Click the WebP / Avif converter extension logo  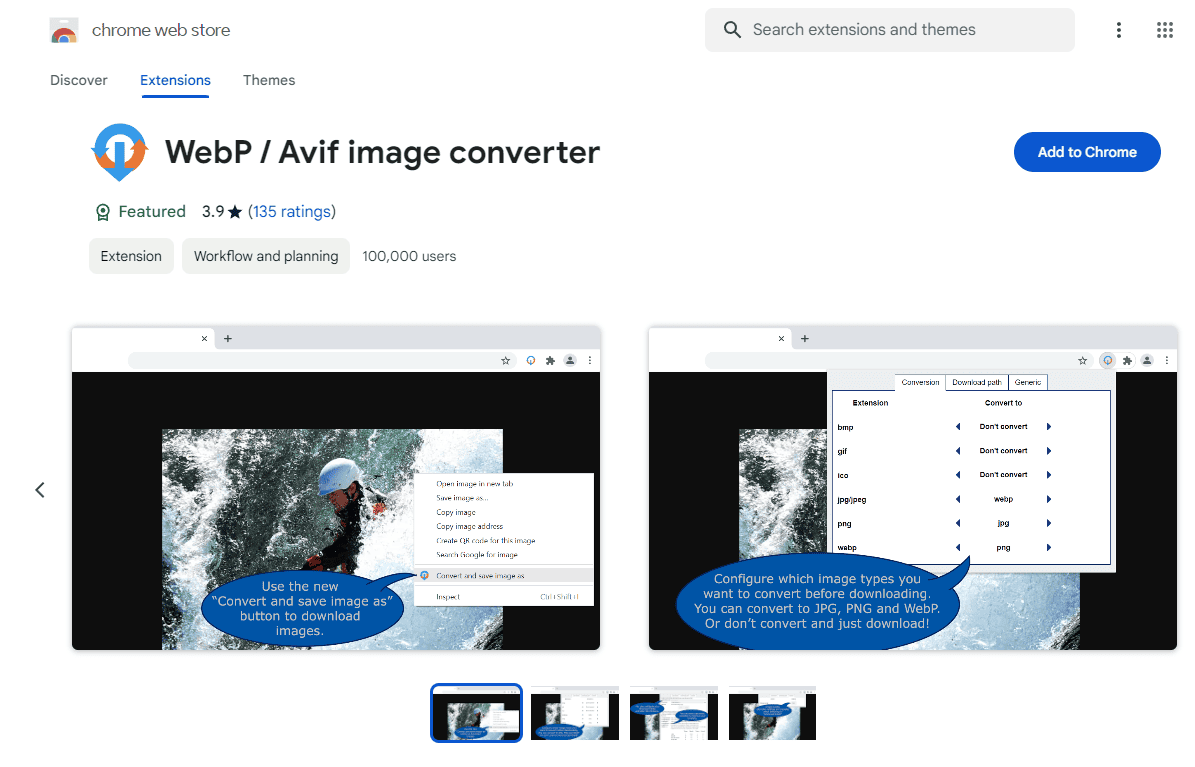click(x=120, y=152)
